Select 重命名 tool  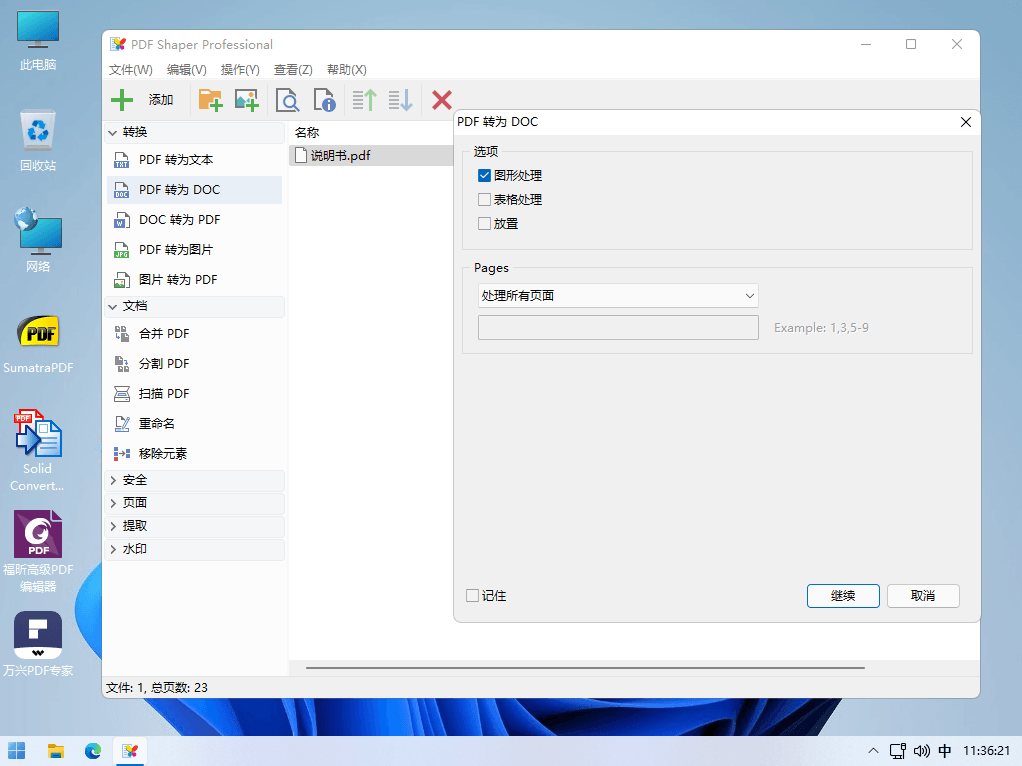194,424
